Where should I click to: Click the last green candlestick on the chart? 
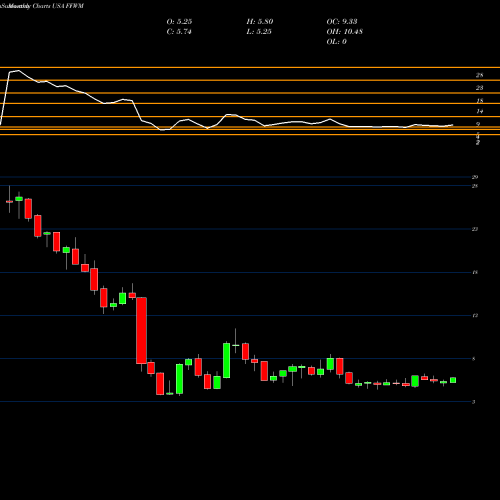tap(453, 380)
